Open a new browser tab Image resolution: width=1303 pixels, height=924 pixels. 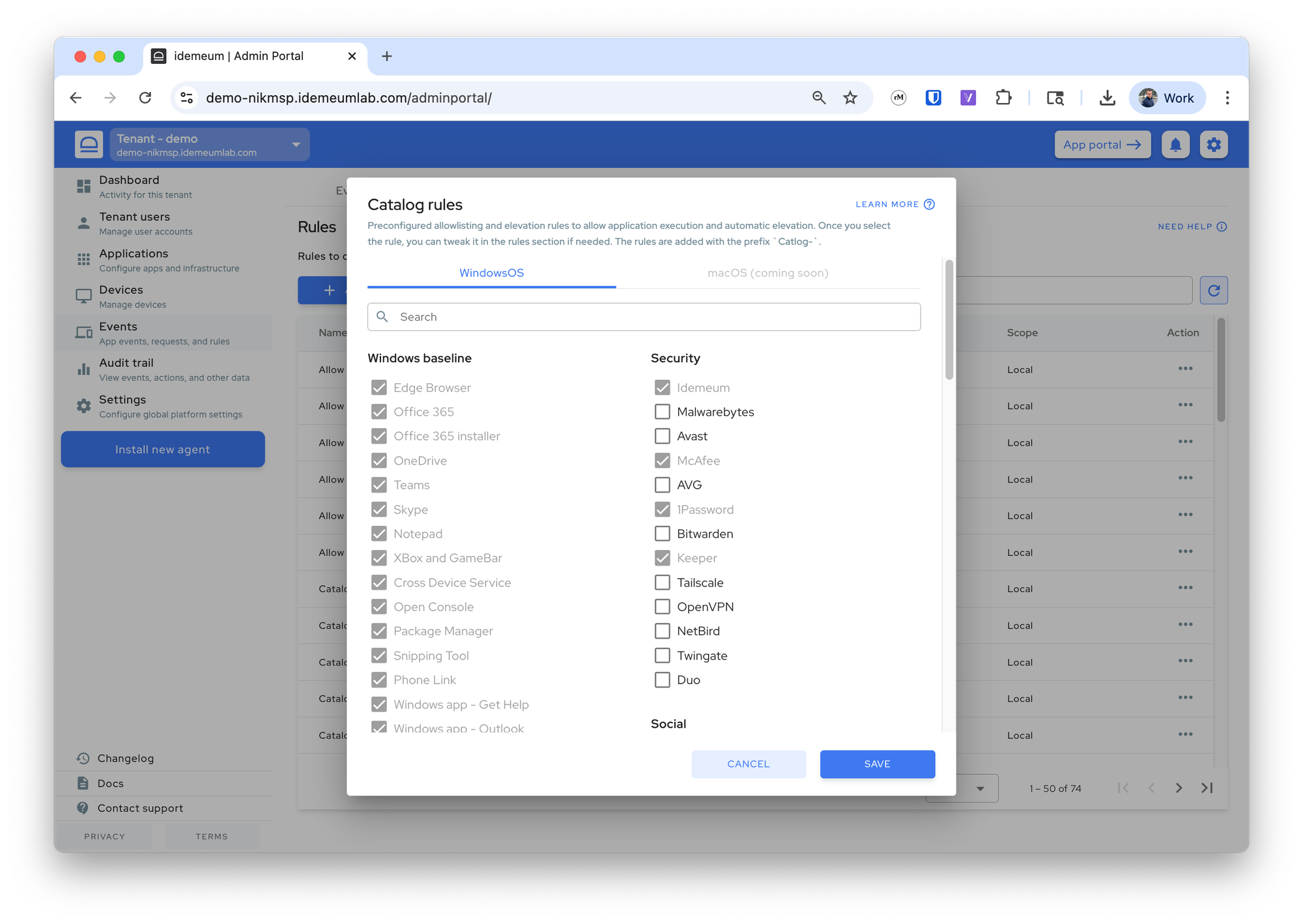point(386,57)
